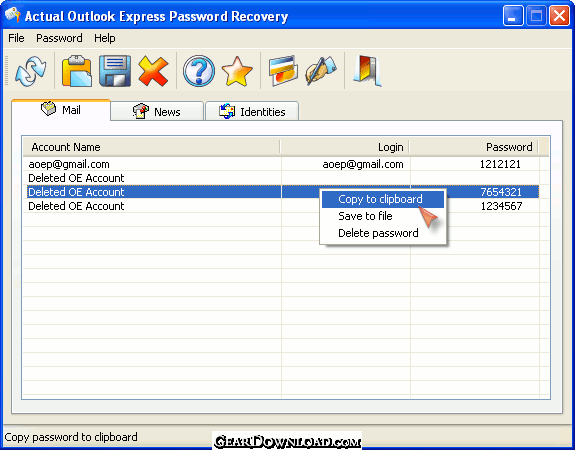Click the gold star toolbar icon
The image size is (575, 450).
coord(237,71)
